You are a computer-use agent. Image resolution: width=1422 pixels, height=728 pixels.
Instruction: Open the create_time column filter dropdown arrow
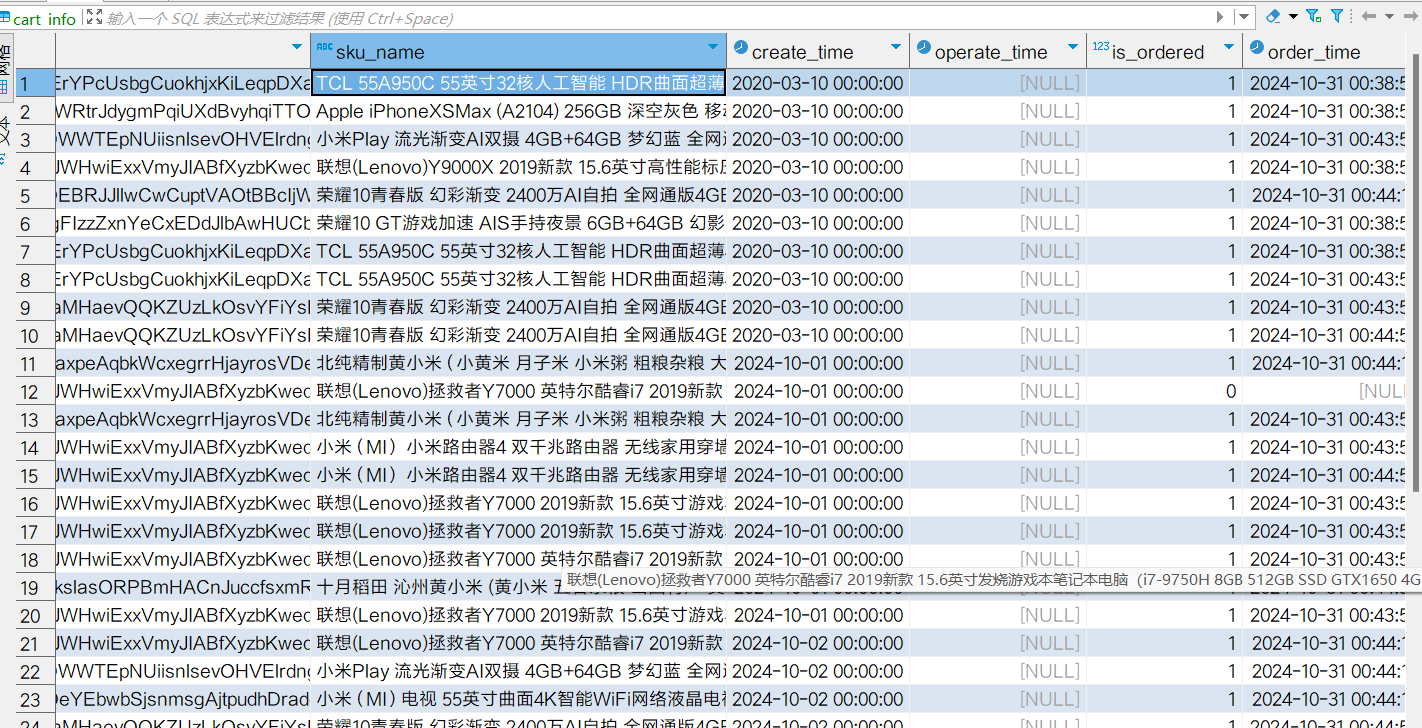(896, 47)
